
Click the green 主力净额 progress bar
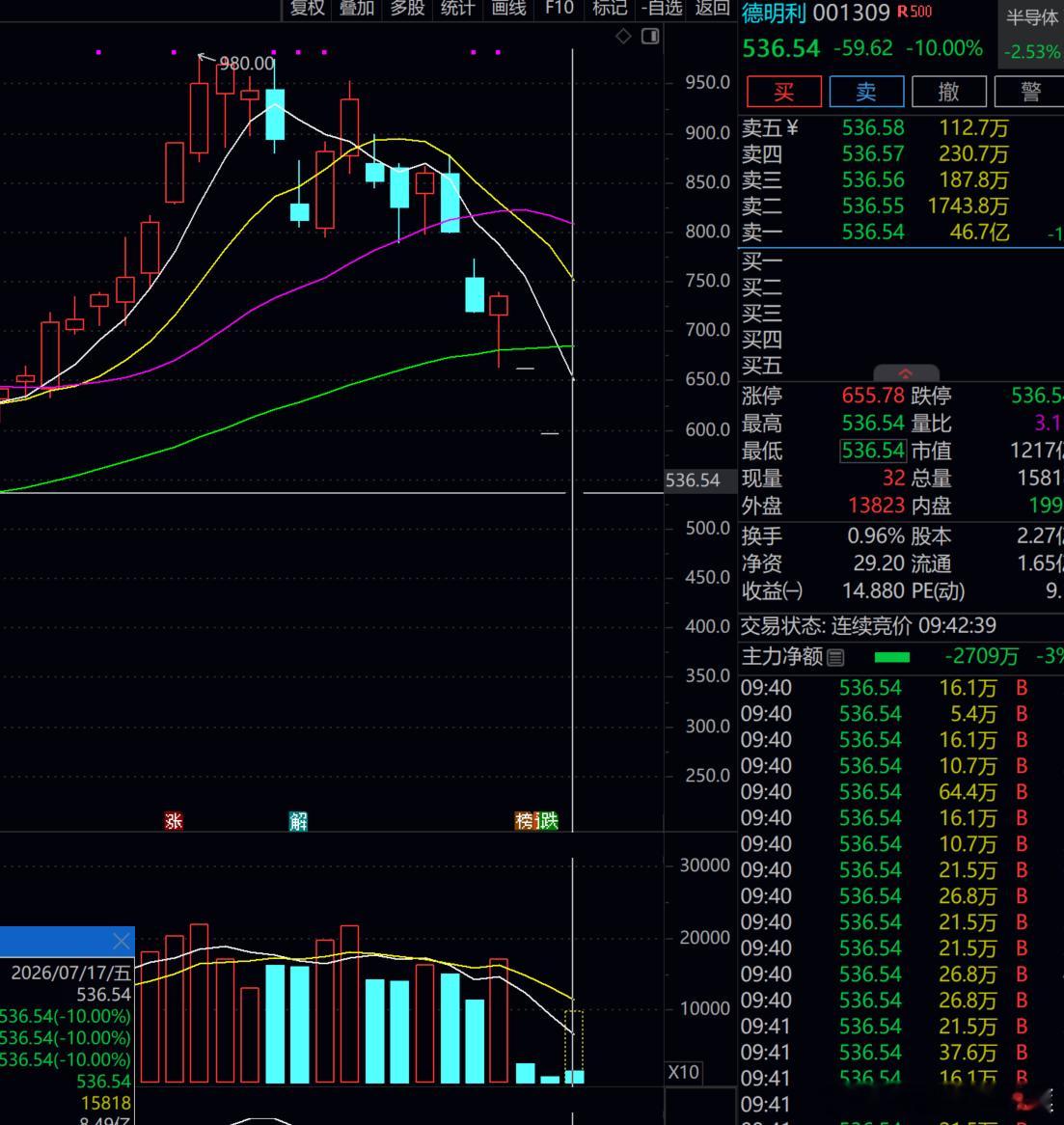click(x=891, y=657)
